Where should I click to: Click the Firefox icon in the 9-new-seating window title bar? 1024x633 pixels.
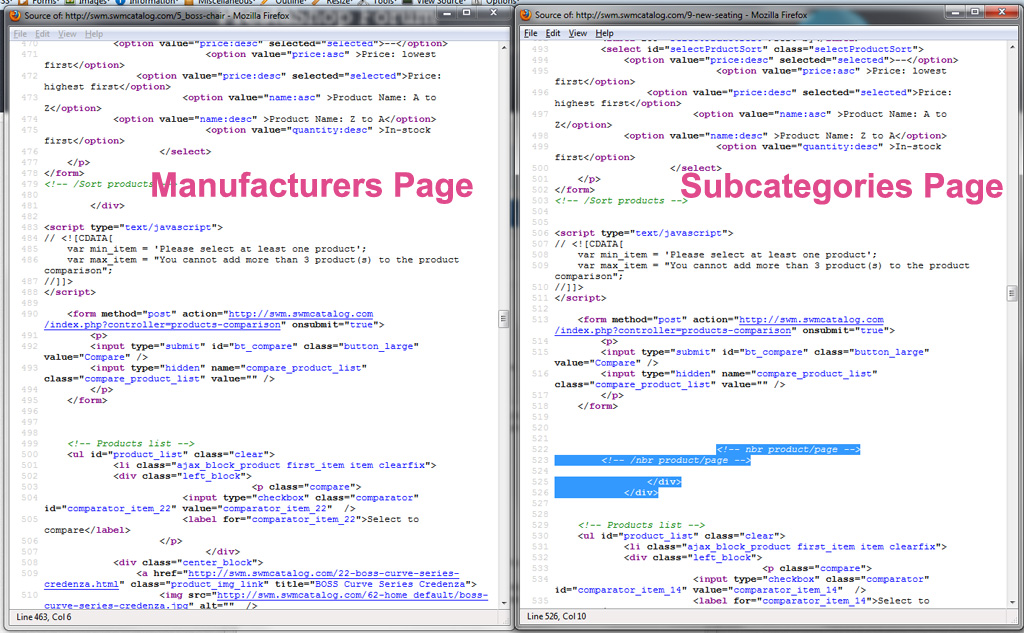[526, 14]
